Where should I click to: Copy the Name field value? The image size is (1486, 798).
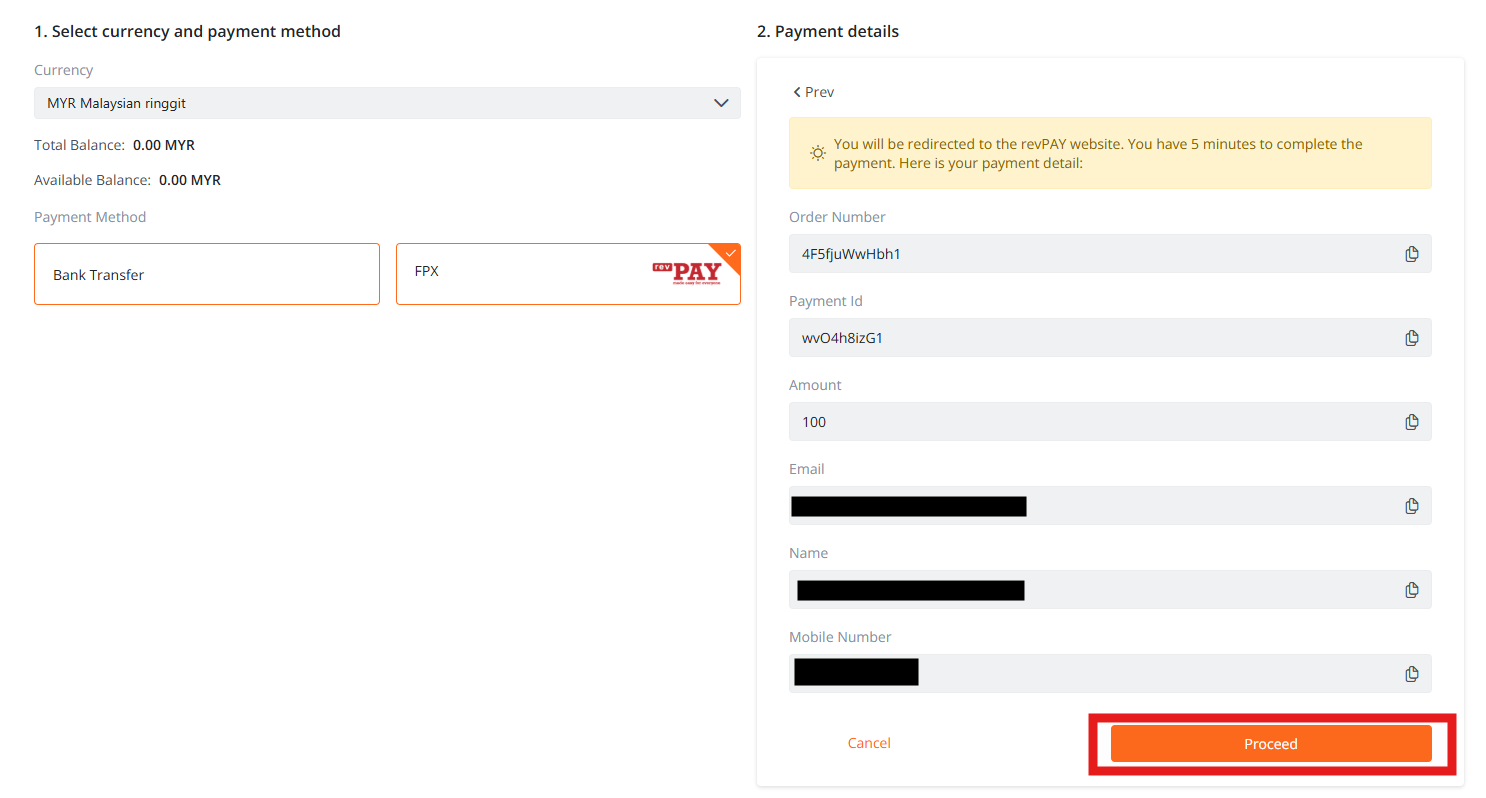(1411, 590)
